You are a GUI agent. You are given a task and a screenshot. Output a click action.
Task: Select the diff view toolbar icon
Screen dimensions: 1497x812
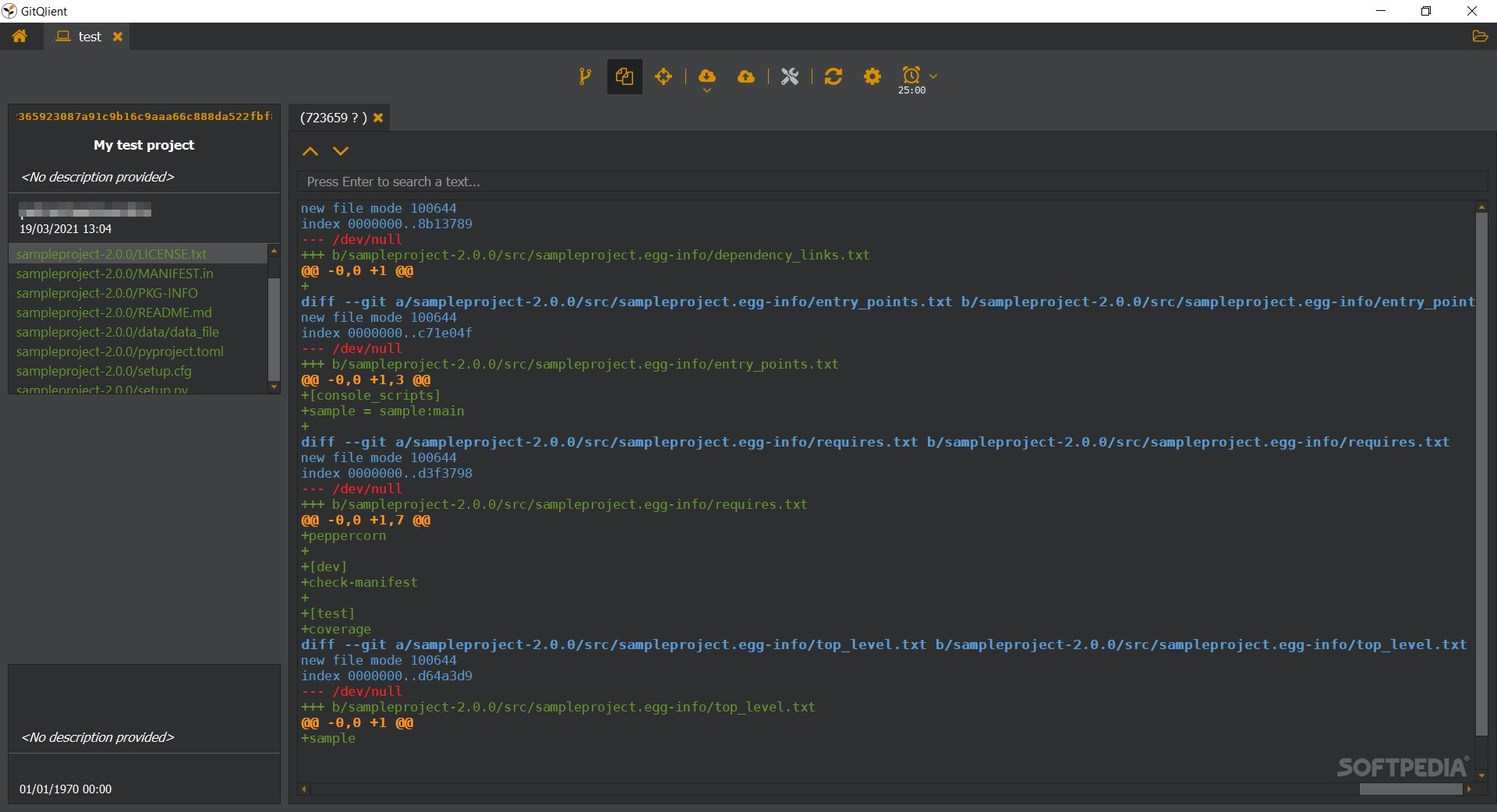click(x=625, y=76)
